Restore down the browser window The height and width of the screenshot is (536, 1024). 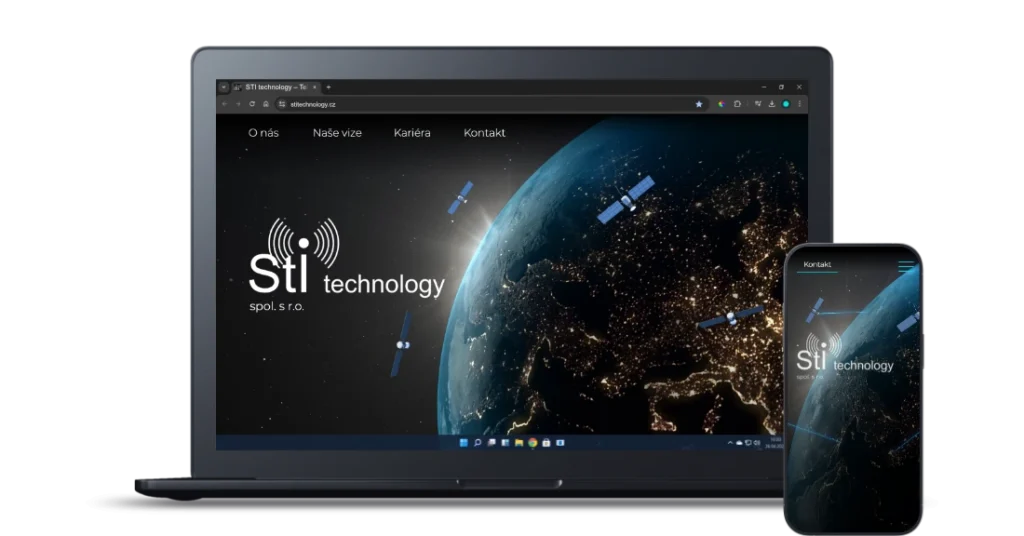781,87
